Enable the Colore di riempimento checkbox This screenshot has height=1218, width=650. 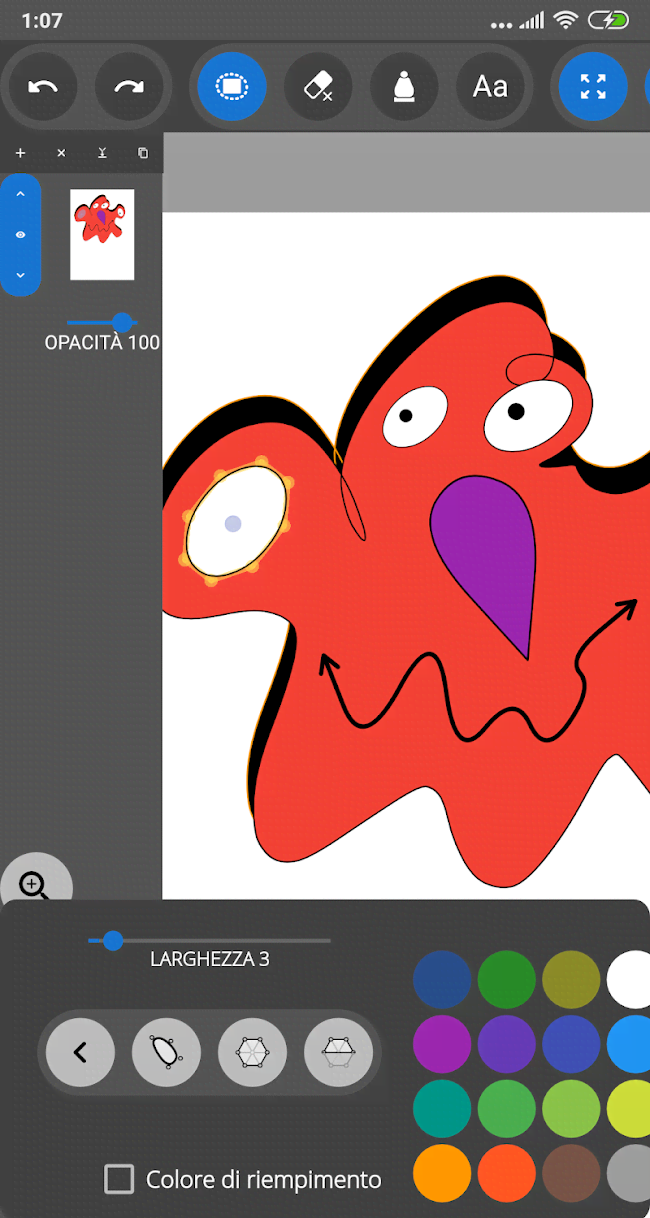119,1179
